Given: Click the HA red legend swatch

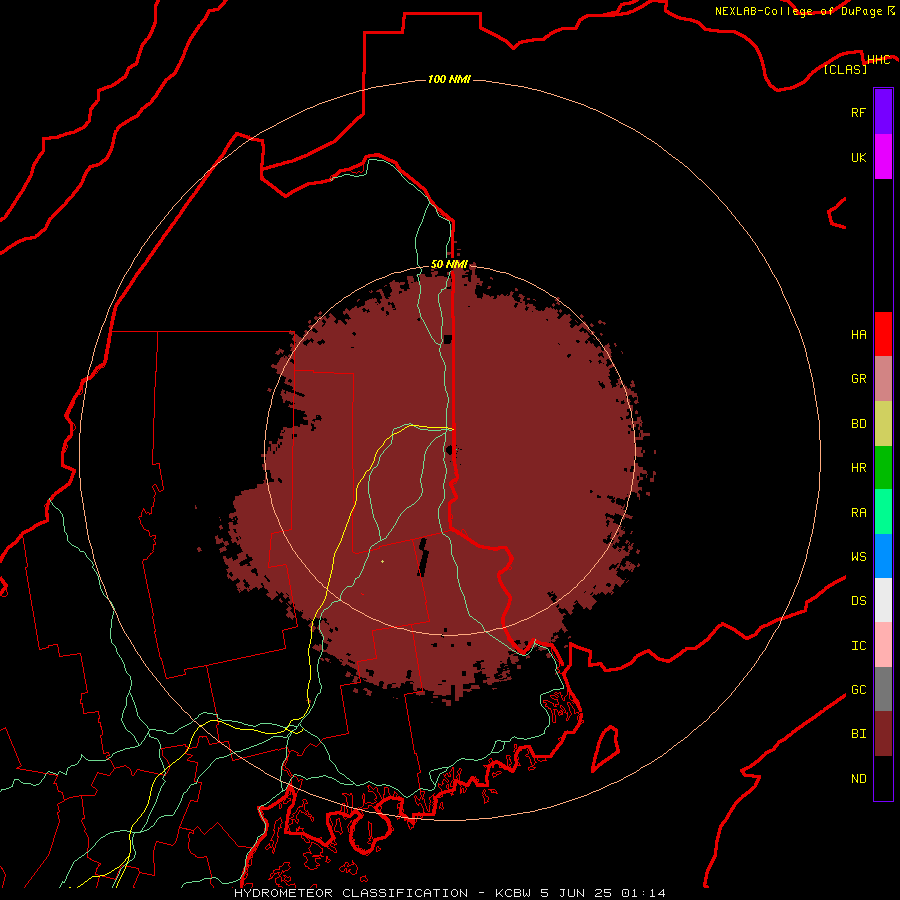Looking at the screenshot, I should click(x=883, y=334).
